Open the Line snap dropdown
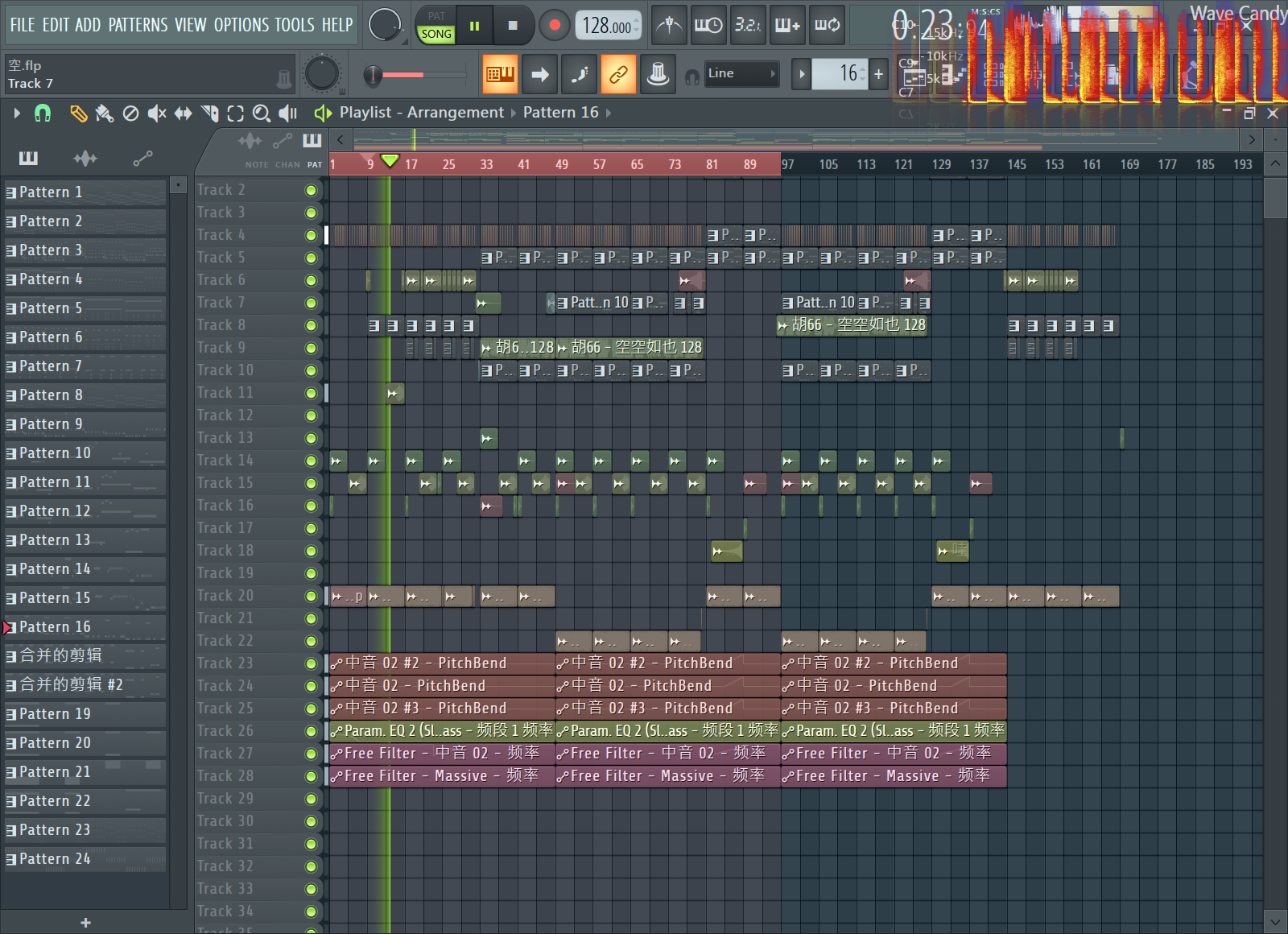The width and height of the screenshot is (1288, 934). coord(741,74)
